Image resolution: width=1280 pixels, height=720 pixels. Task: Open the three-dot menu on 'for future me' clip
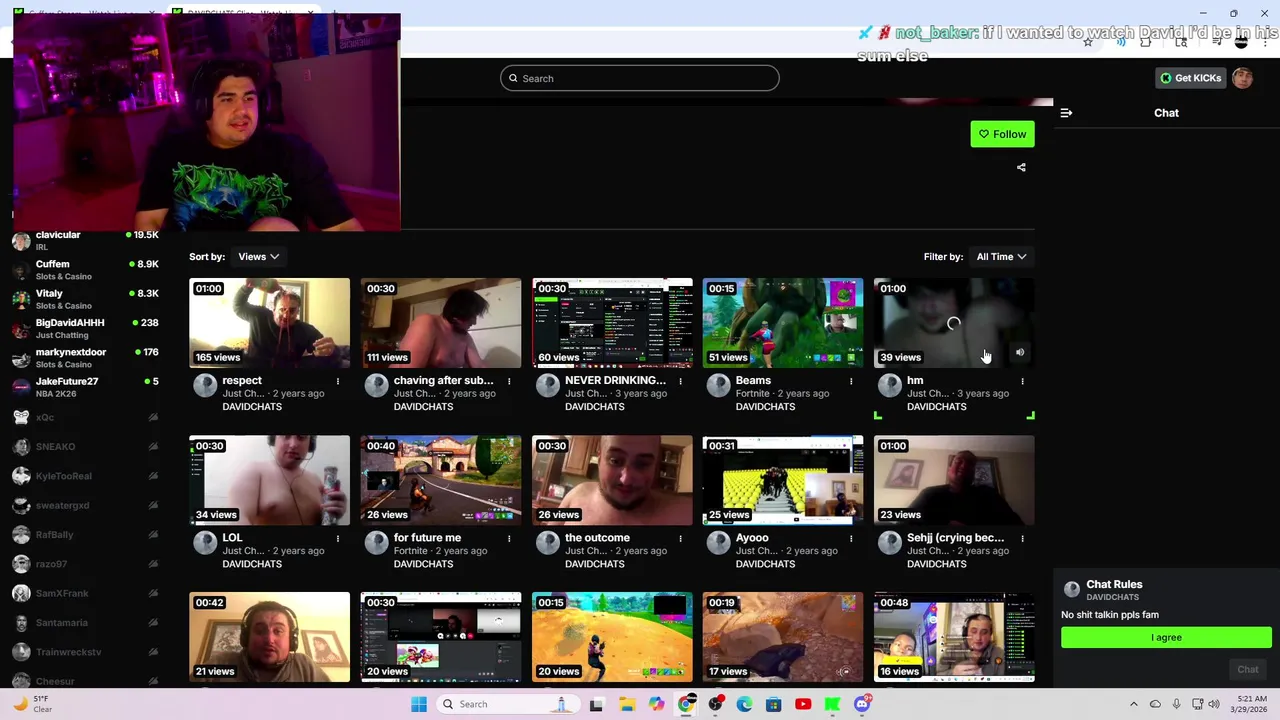coord(509,538)
